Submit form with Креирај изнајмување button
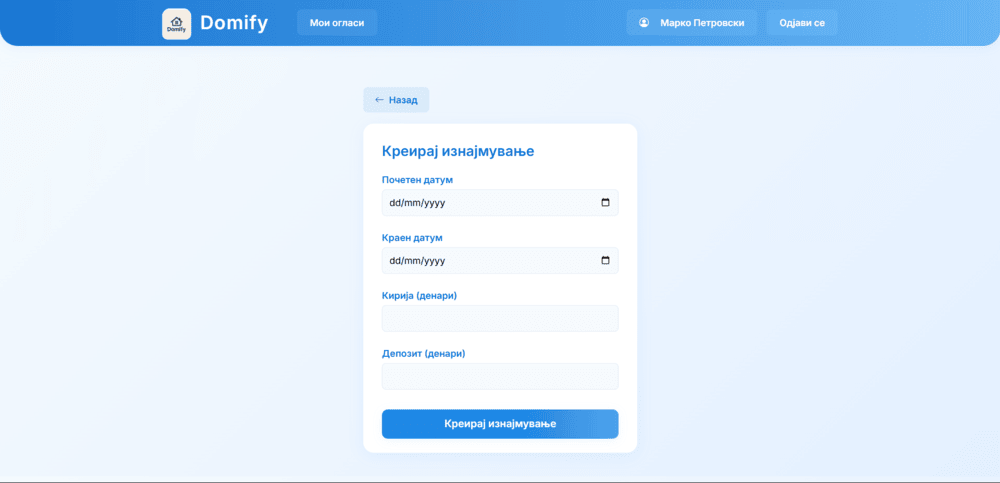The width and height of the screenshot is (1000, 483). 500,424
